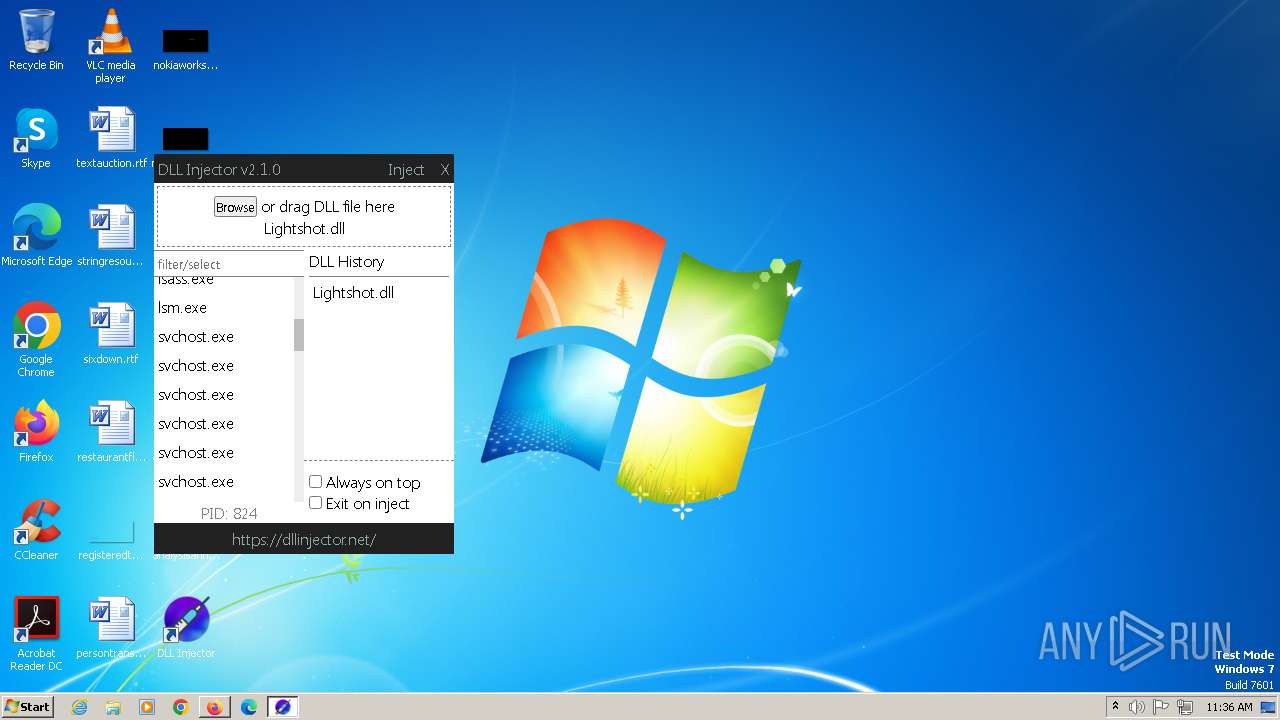Viewport: 1280px width, 720px height.
Task: Click Inject in the title bar
Action: pos(406,170)
